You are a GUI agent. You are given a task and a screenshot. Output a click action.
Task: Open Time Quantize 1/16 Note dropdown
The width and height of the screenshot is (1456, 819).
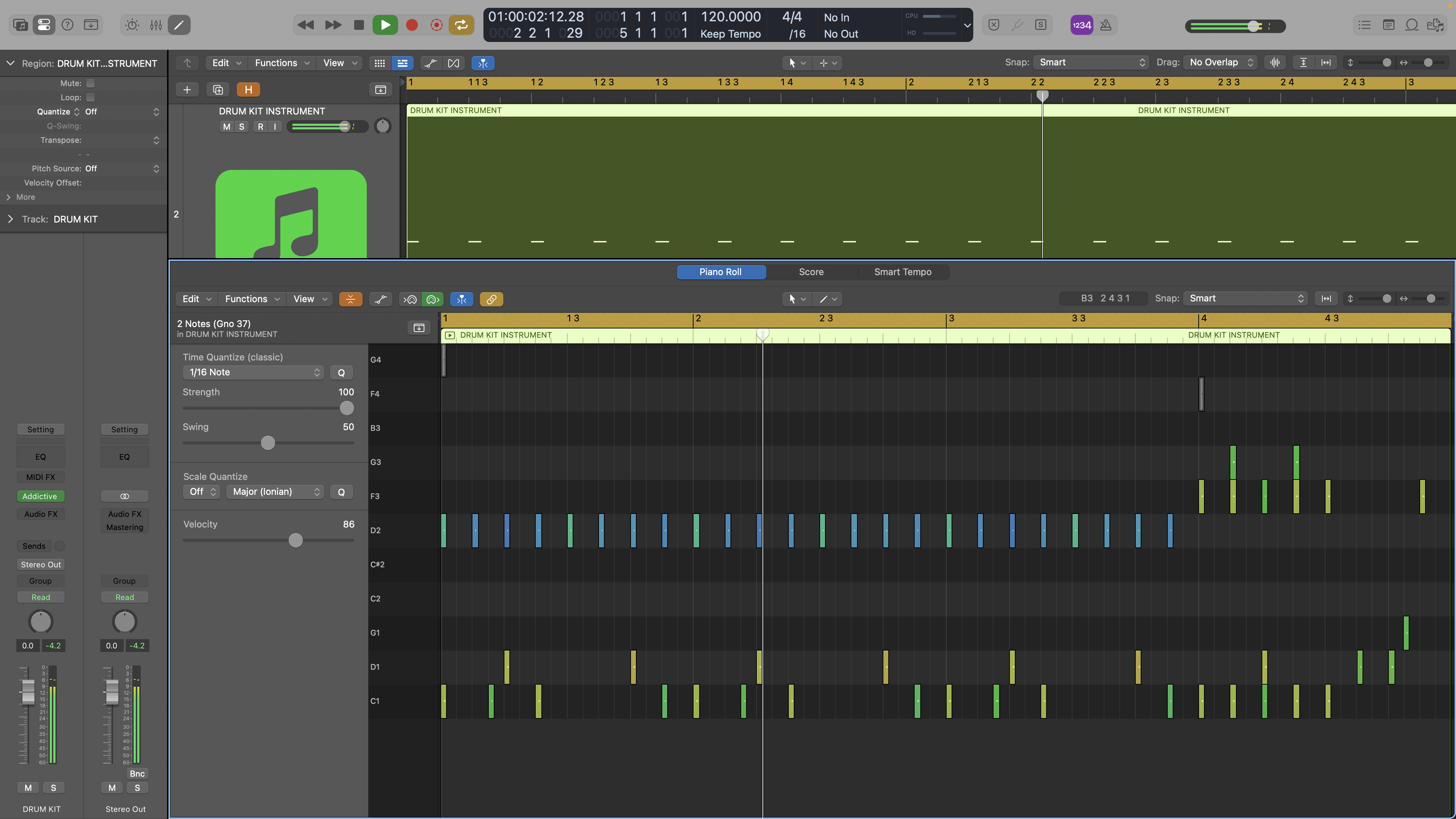253,373
